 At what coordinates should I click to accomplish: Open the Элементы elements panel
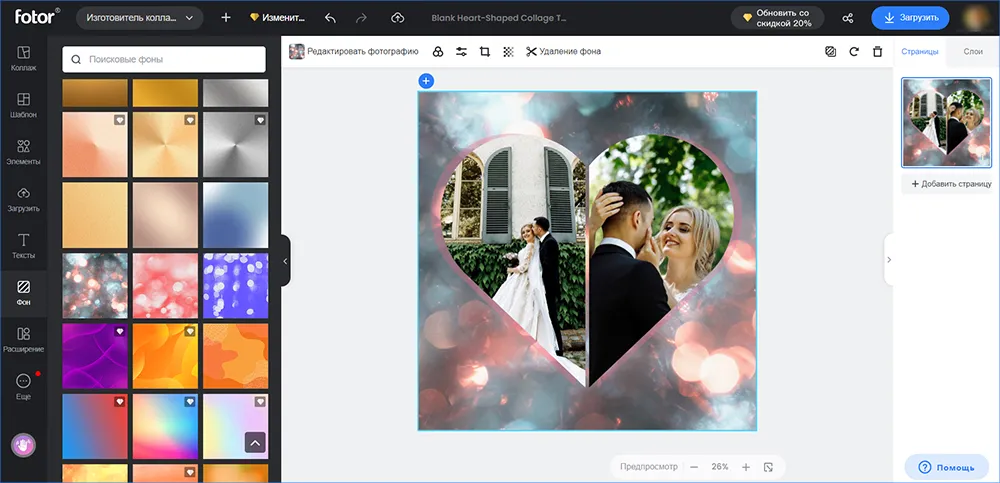(24, 152)
